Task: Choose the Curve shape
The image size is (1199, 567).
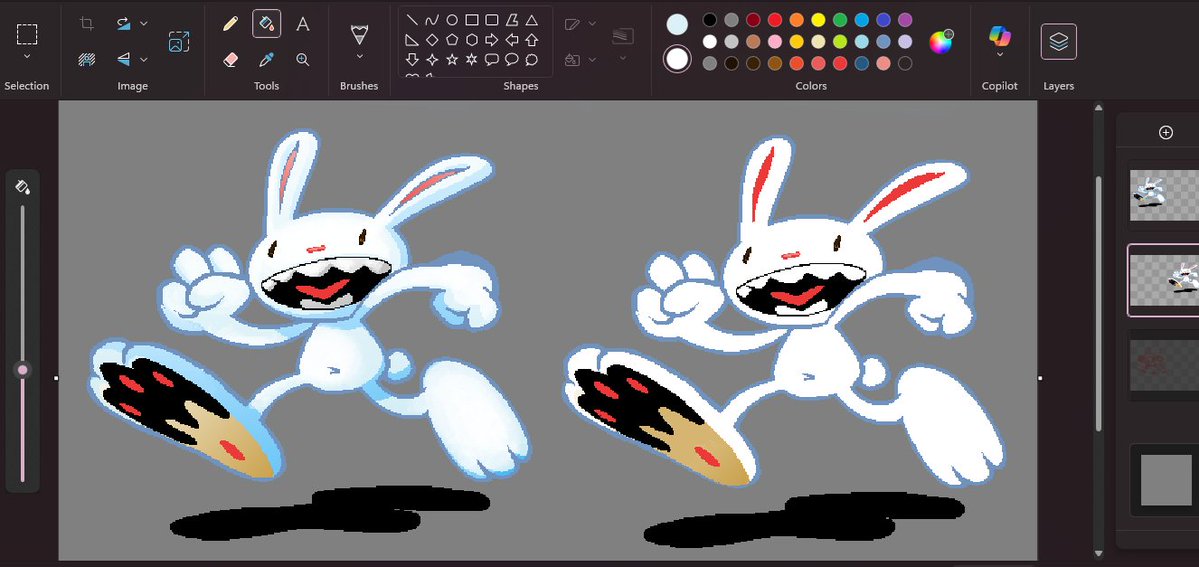Action: 432,20
